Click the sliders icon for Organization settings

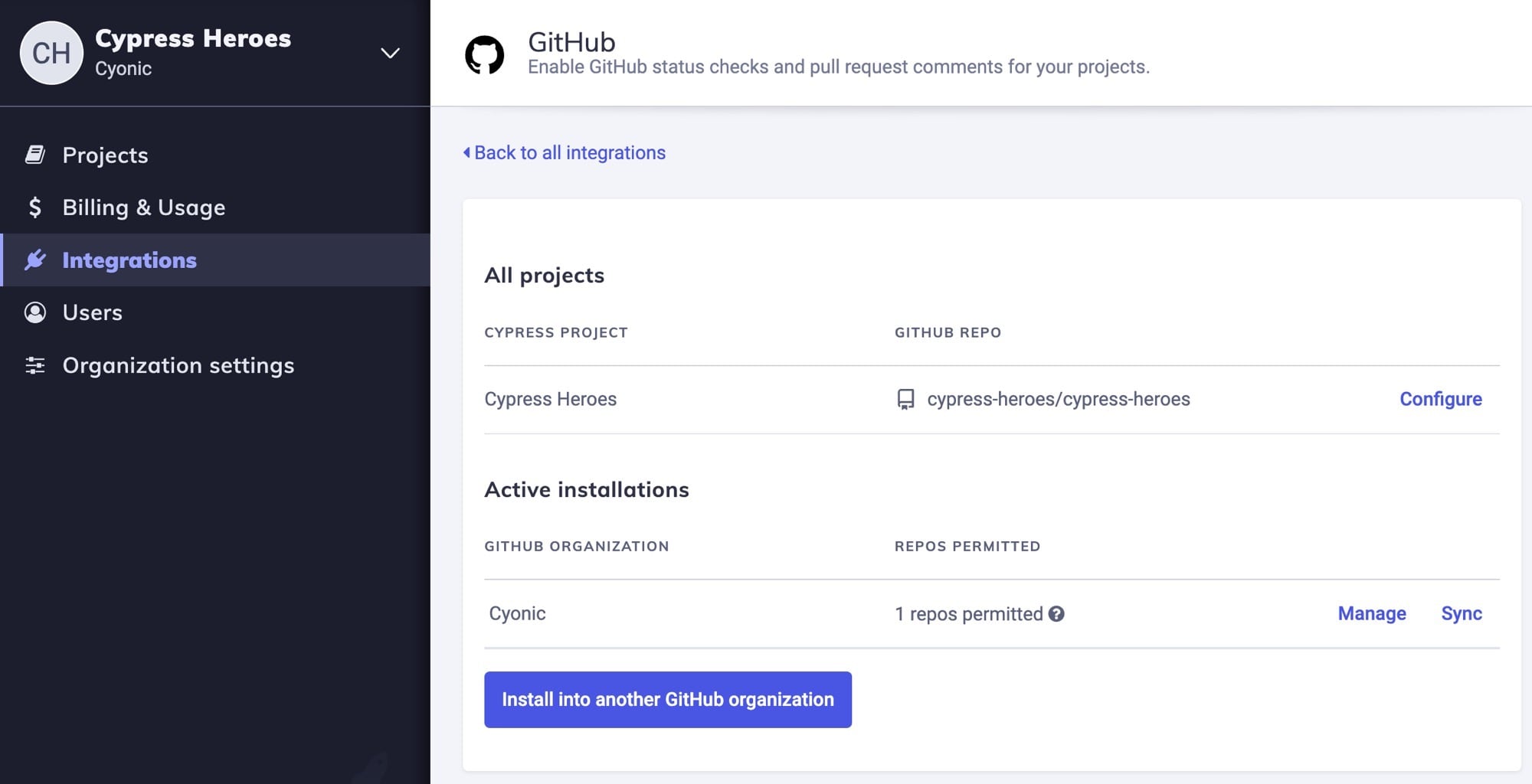click(x=34, y=366)
